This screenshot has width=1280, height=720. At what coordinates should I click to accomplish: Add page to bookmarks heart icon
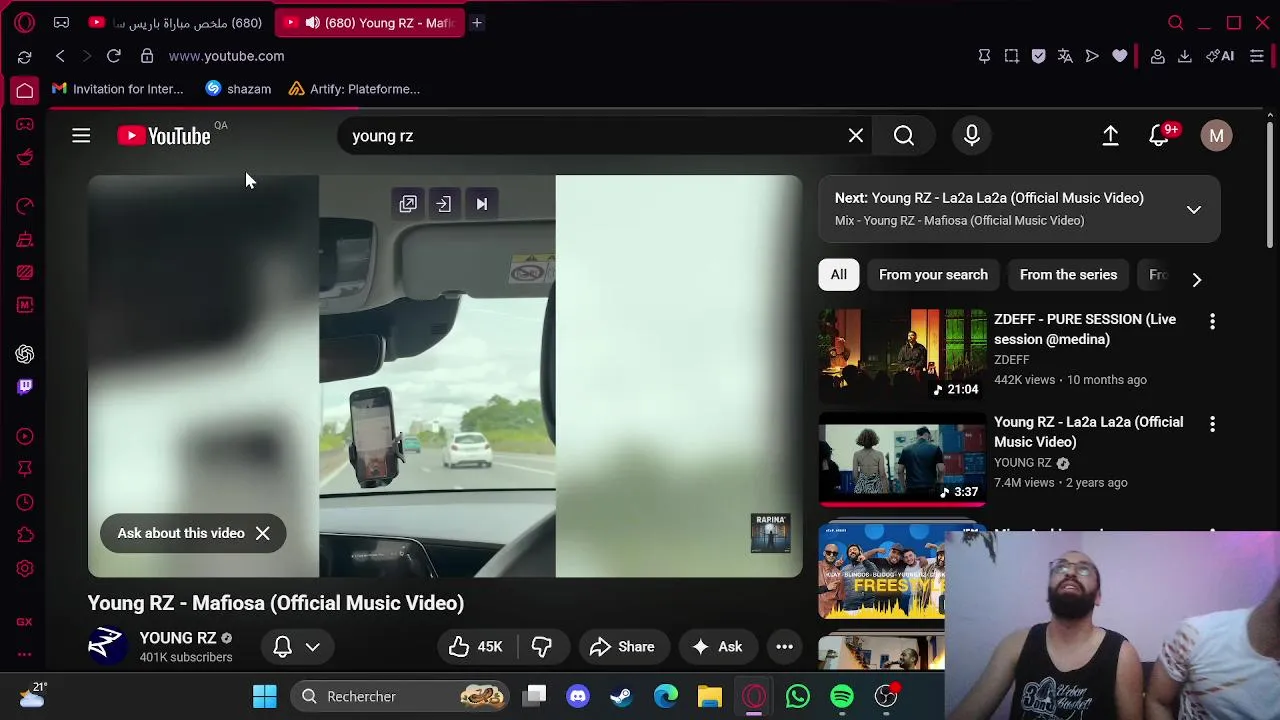point(1120,56)
